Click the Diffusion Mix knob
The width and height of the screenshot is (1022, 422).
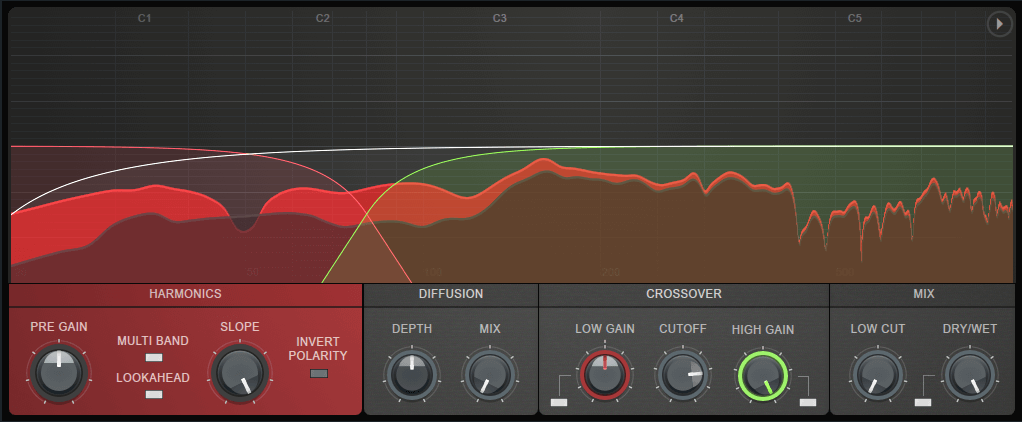(x=488, y=375)
